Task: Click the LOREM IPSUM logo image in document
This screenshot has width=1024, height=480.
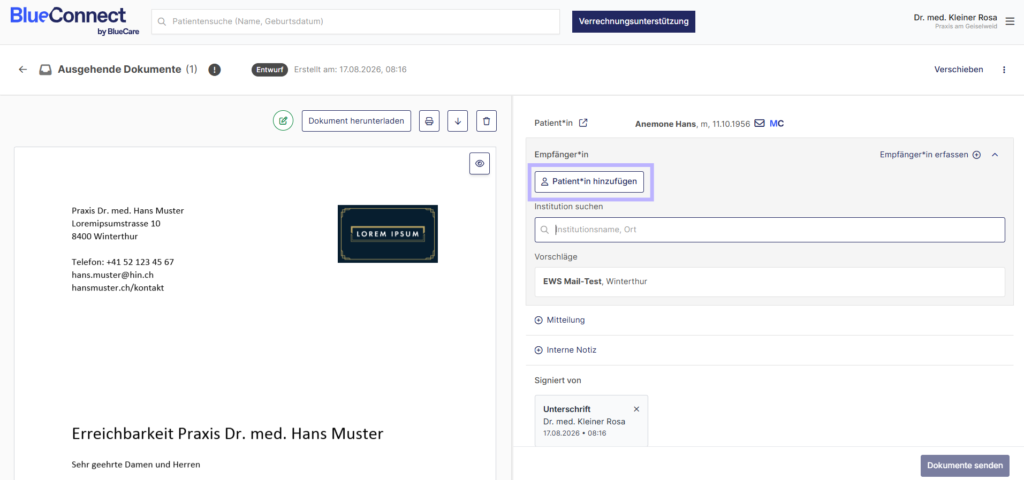Action: [388, 234]
